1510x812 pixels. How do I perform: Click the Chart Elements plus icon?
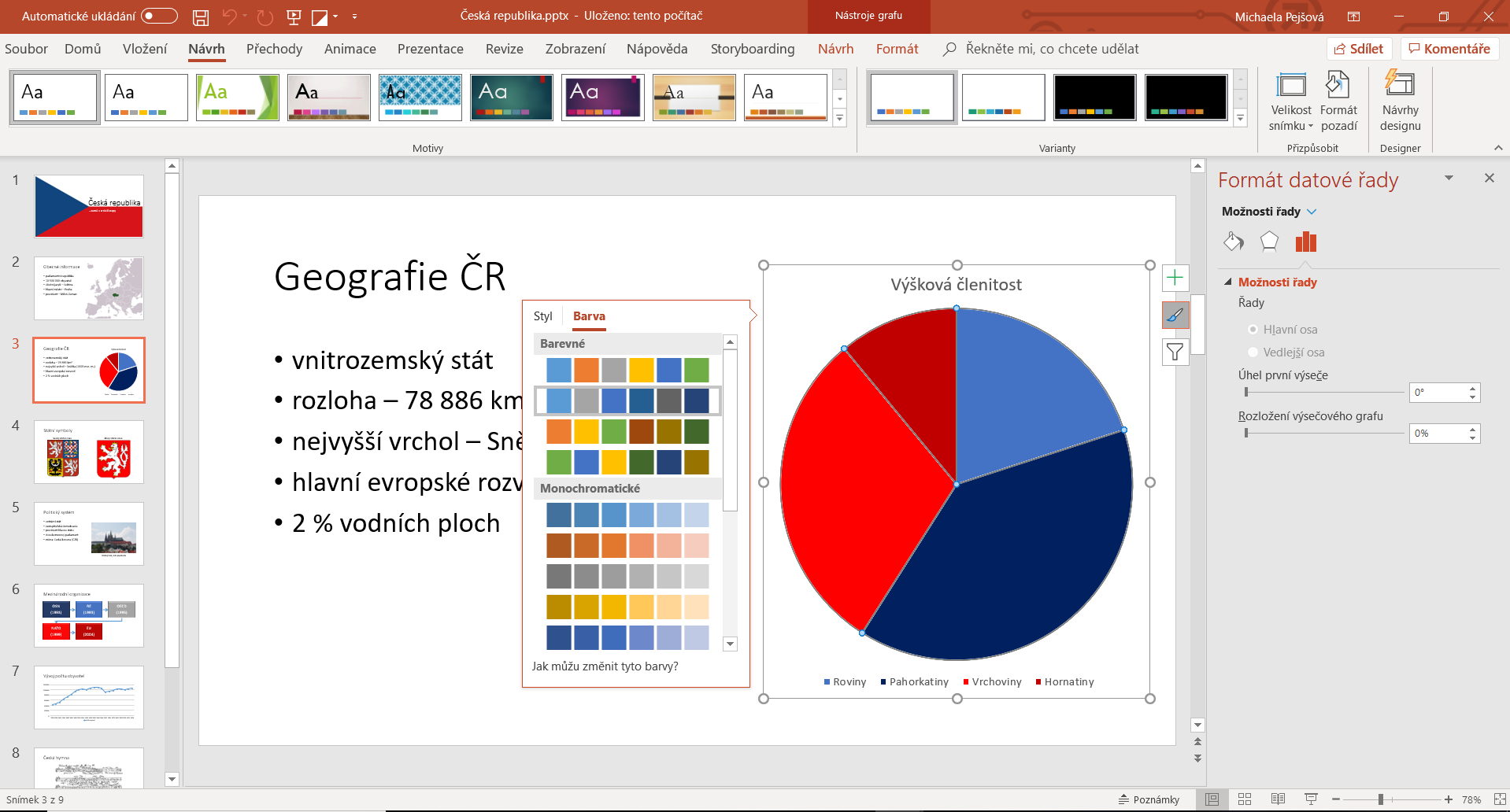(1175, 278)
